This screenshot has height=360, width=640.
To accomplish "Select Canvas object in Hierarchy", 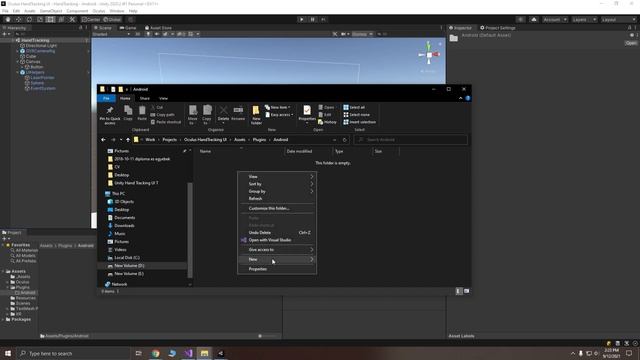I will [x=30, y=62].
